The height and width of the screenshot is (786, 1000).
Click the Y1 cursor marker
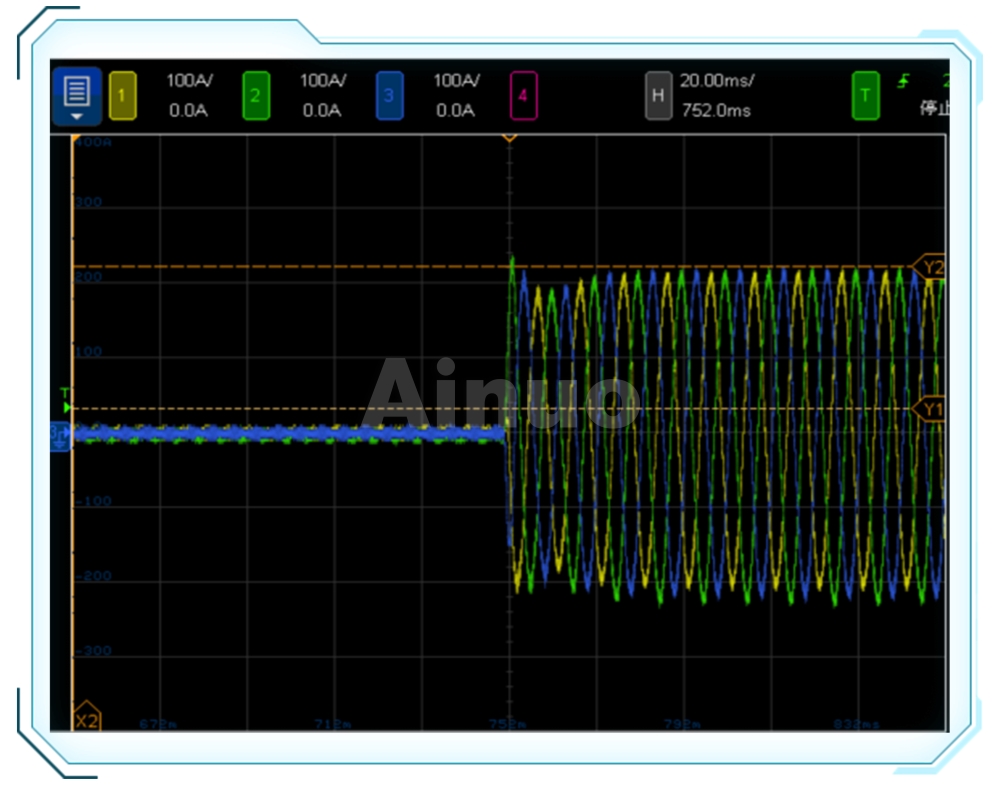tap(931, 409)
